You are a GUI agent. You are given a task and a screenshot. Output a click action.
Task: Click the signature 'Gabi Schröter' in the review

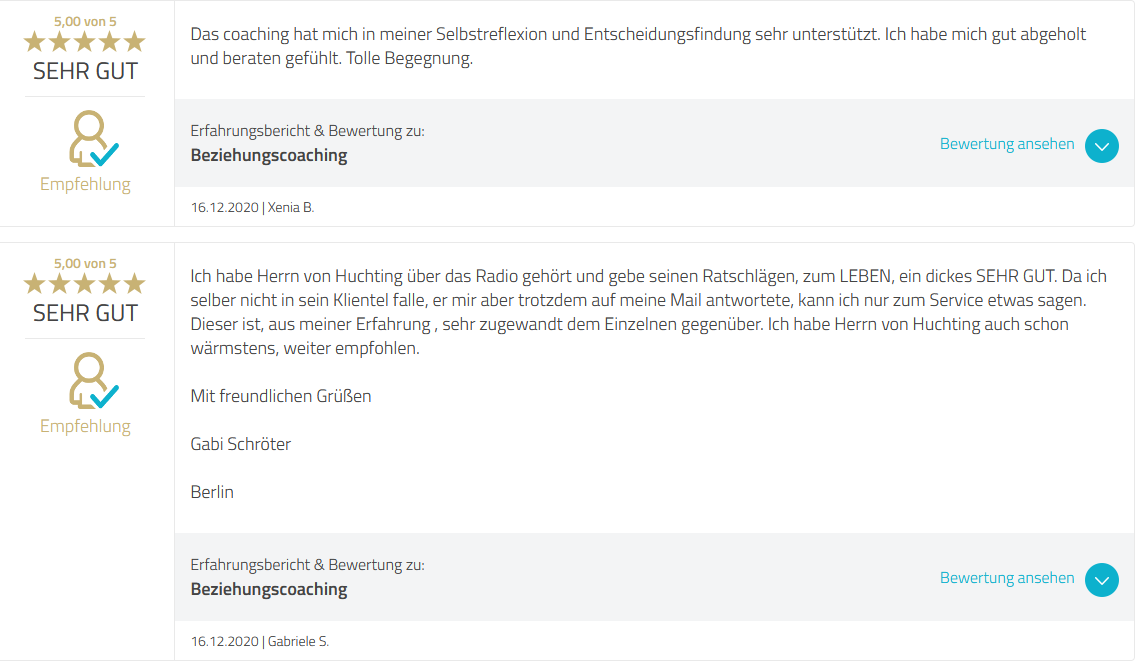tap(241, 444)
